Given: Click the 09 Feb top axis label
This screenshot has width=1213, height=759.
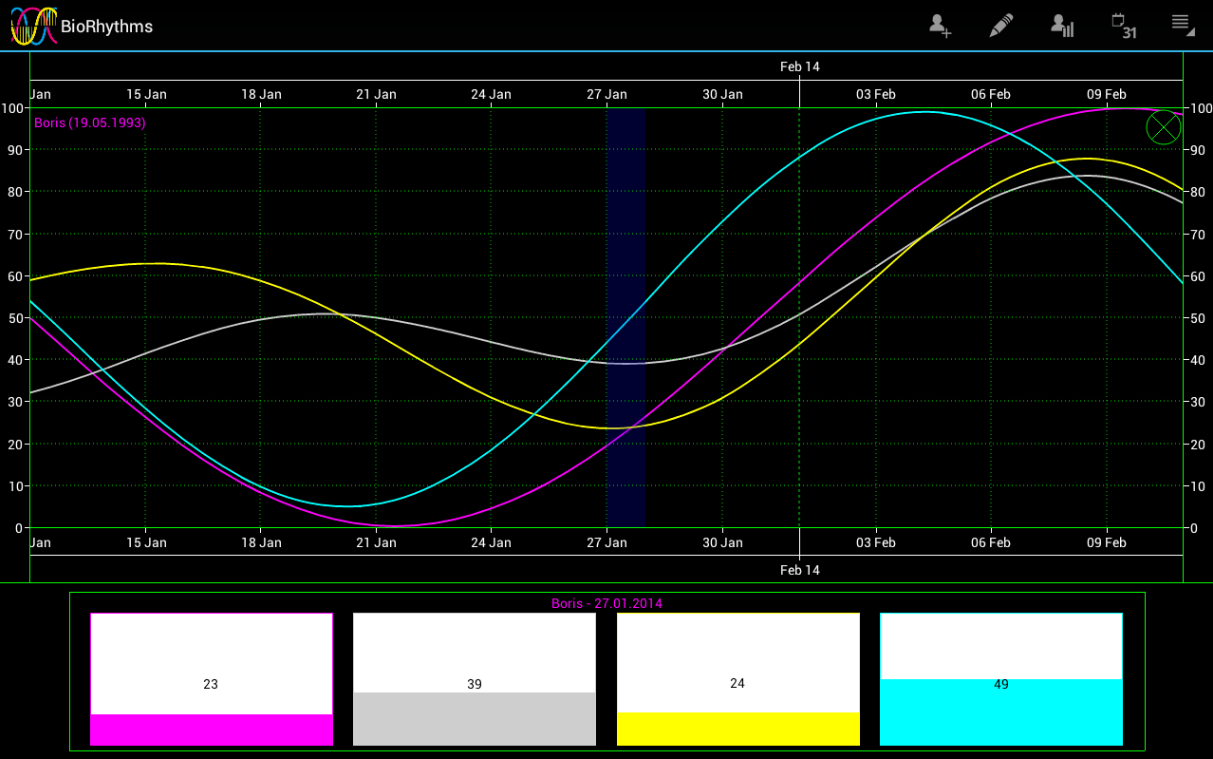Looking at the screenshot, I should click(x=1107, y=94).
